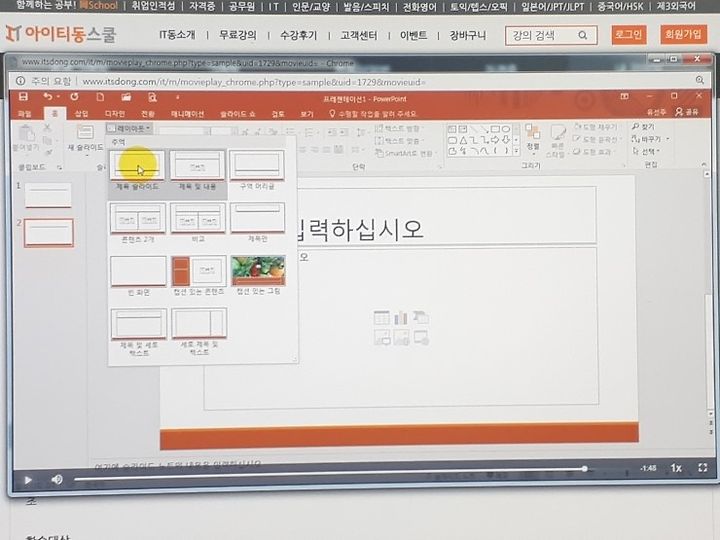Switch to the Slide Show (슬라이드 쇼) tab
720x540 pixels.
[237, 113]
